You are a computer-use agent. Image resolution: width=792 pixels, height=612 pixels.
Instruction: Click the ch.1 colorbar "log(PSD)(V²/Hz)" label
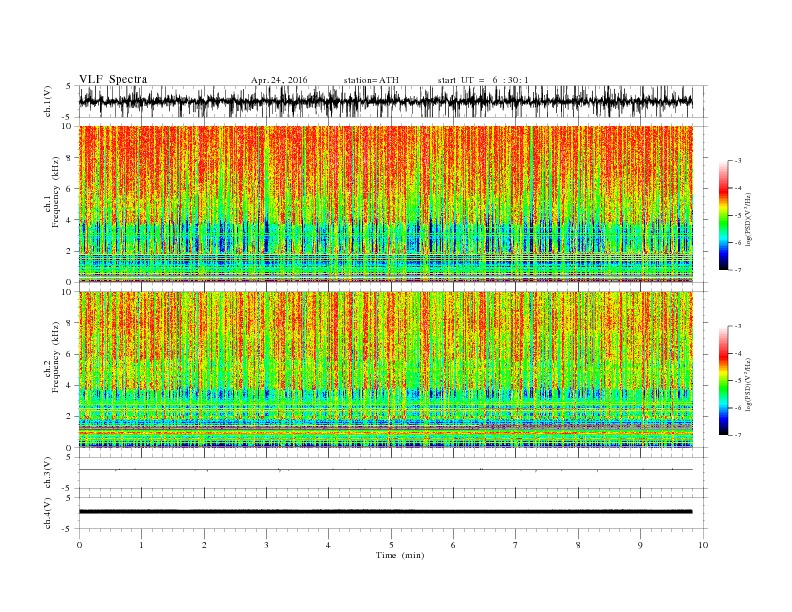pos(749,218)
